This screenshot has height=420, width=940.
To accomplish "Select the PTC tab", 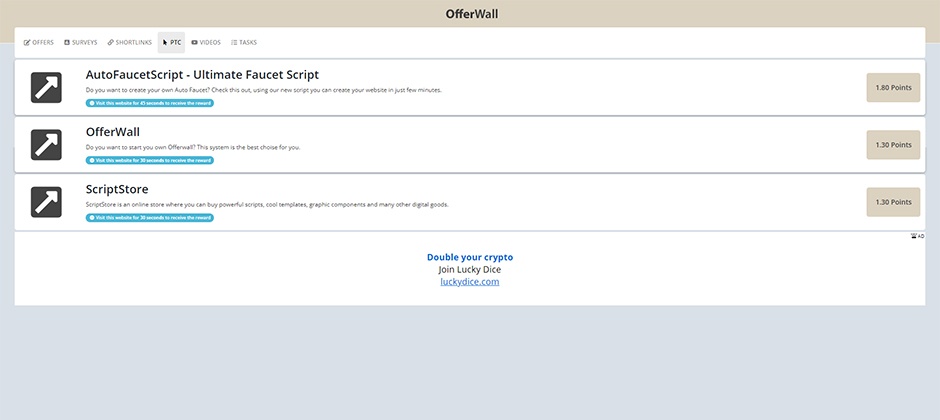I will [x=171, y=43].
